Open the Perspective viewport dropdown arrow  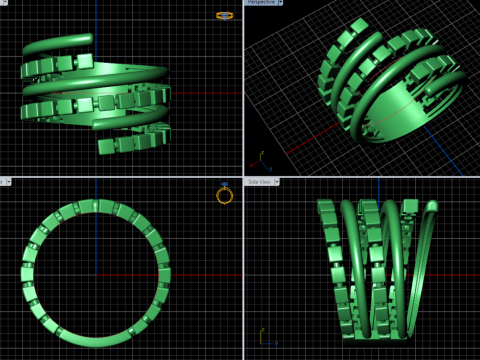280,2
